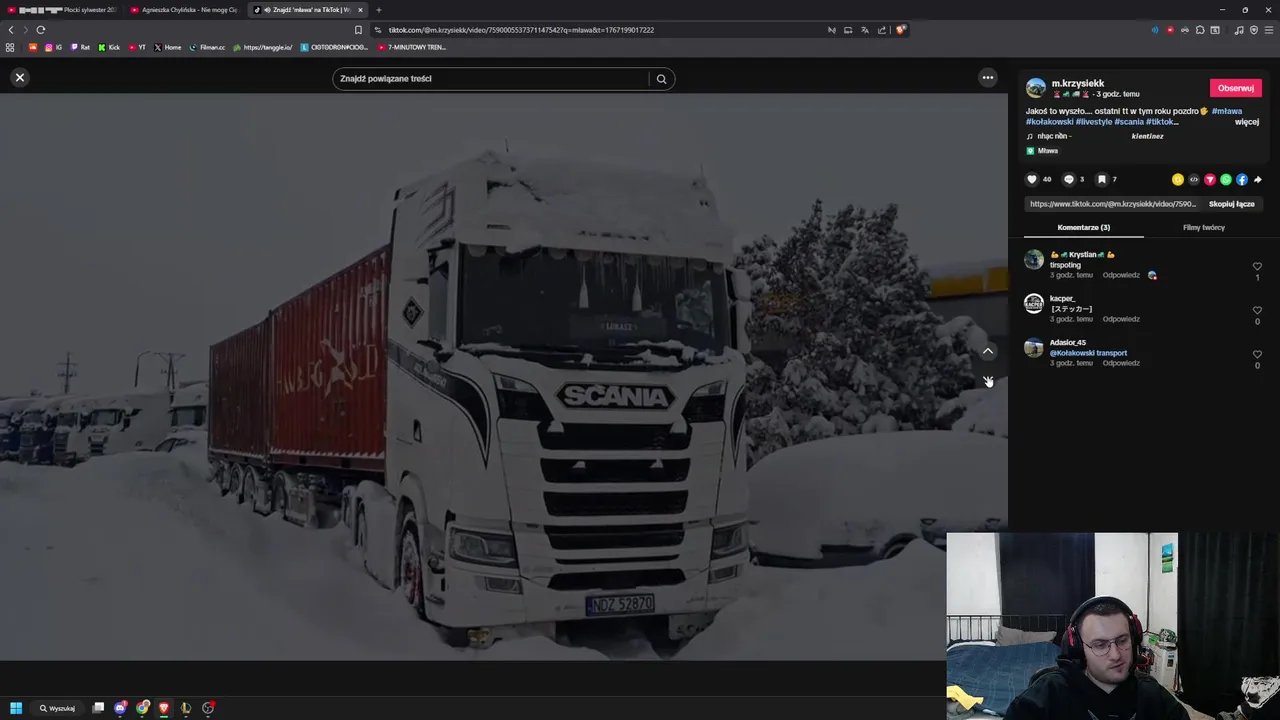Open the #livestyle hashtag
The height and width of the screenshot is (720, 1280).
pyautogui.click(x=1094, y=122)
